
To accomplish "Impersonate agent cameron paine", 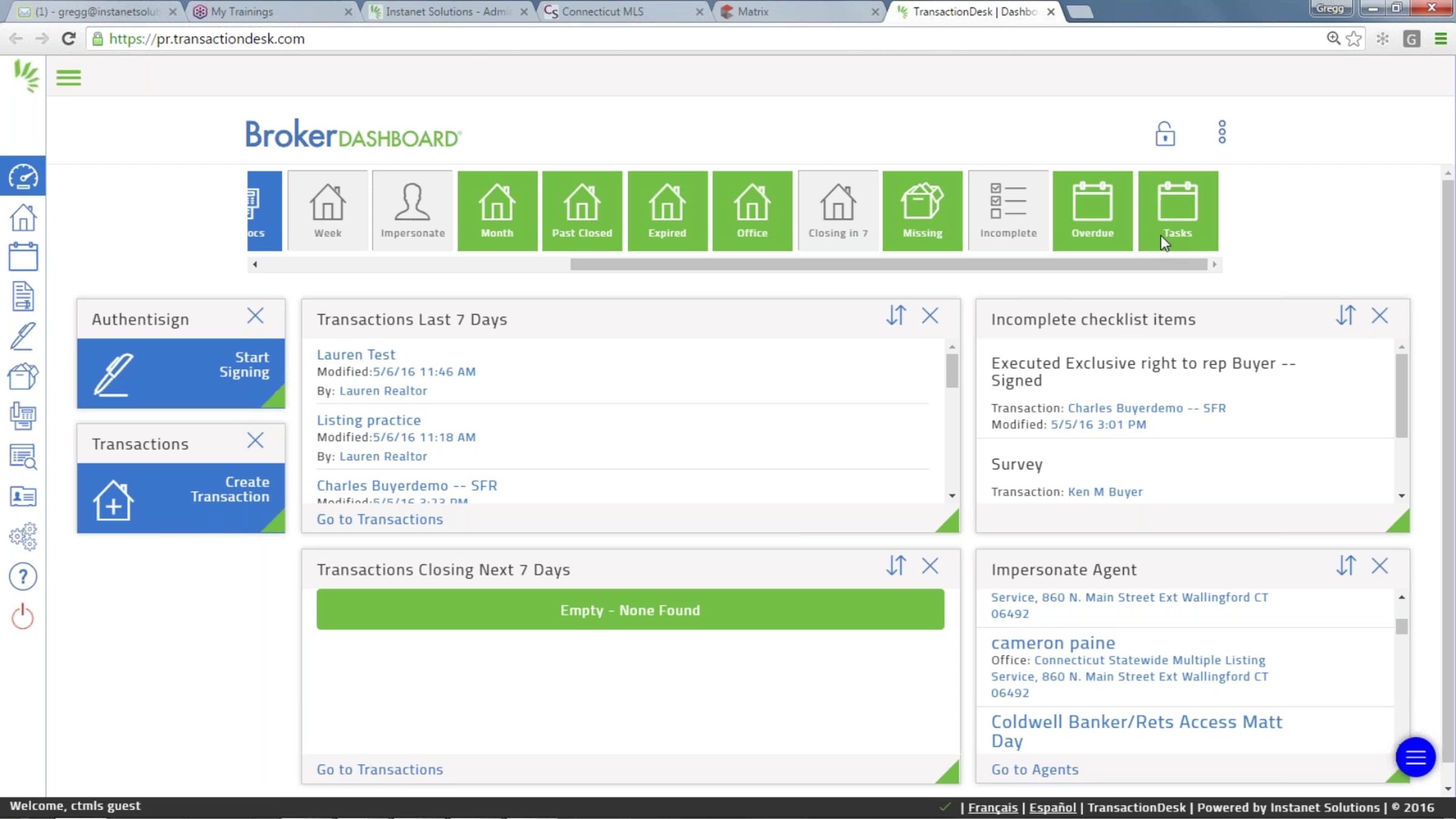I will point(1053,642).
